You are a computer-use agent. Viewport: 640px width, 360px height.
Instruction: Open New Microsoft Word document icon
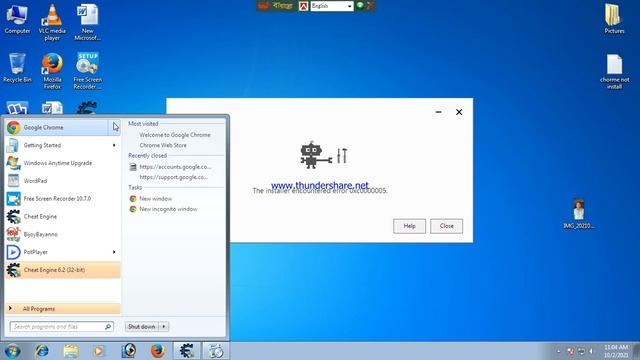tap(87, 22)
